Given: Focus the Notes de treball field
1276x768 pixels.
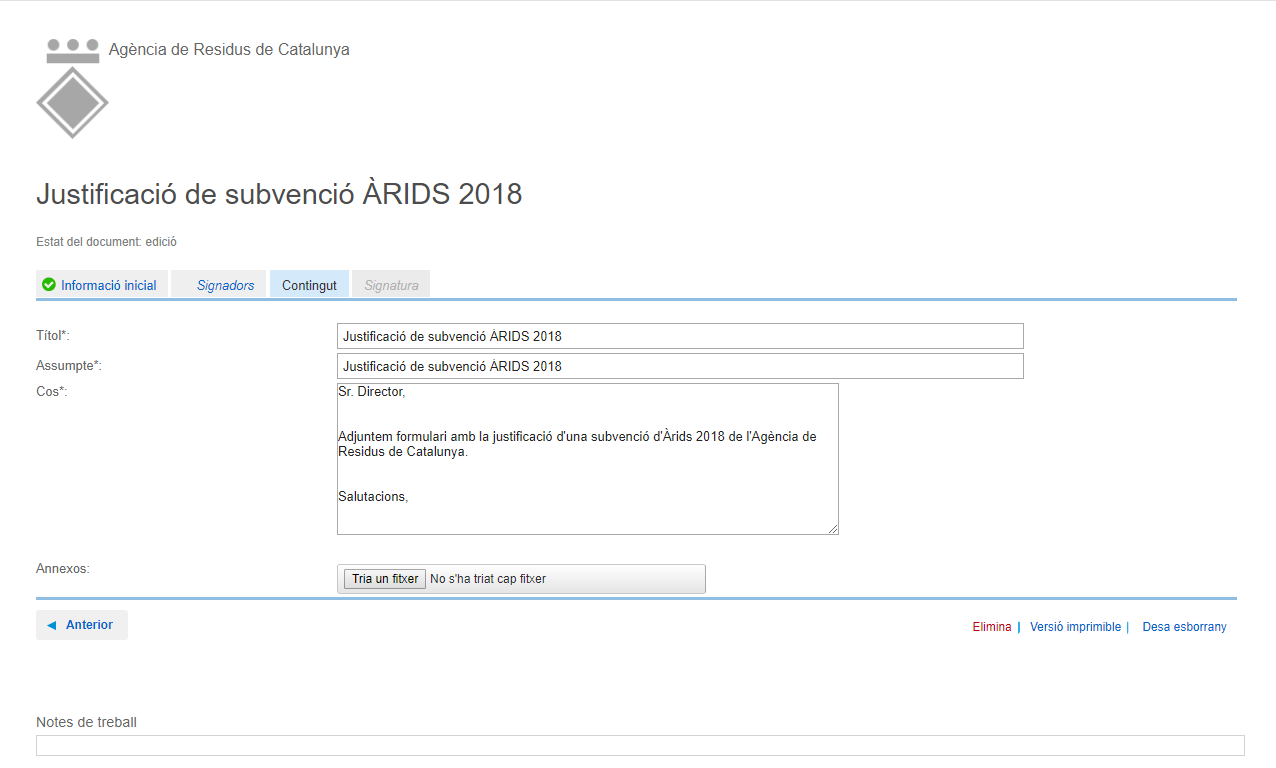Looking at the screenshot, I should click(640, 745).
